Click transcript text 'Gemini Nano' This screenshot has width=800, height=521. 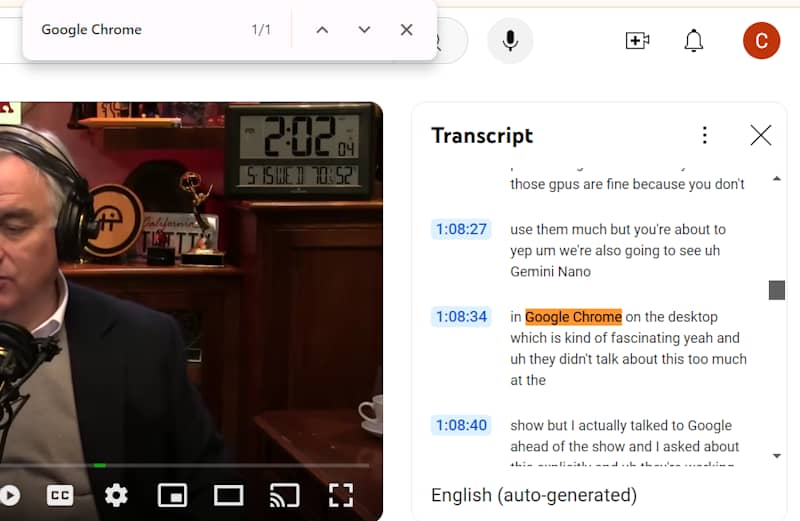point(551,271)
